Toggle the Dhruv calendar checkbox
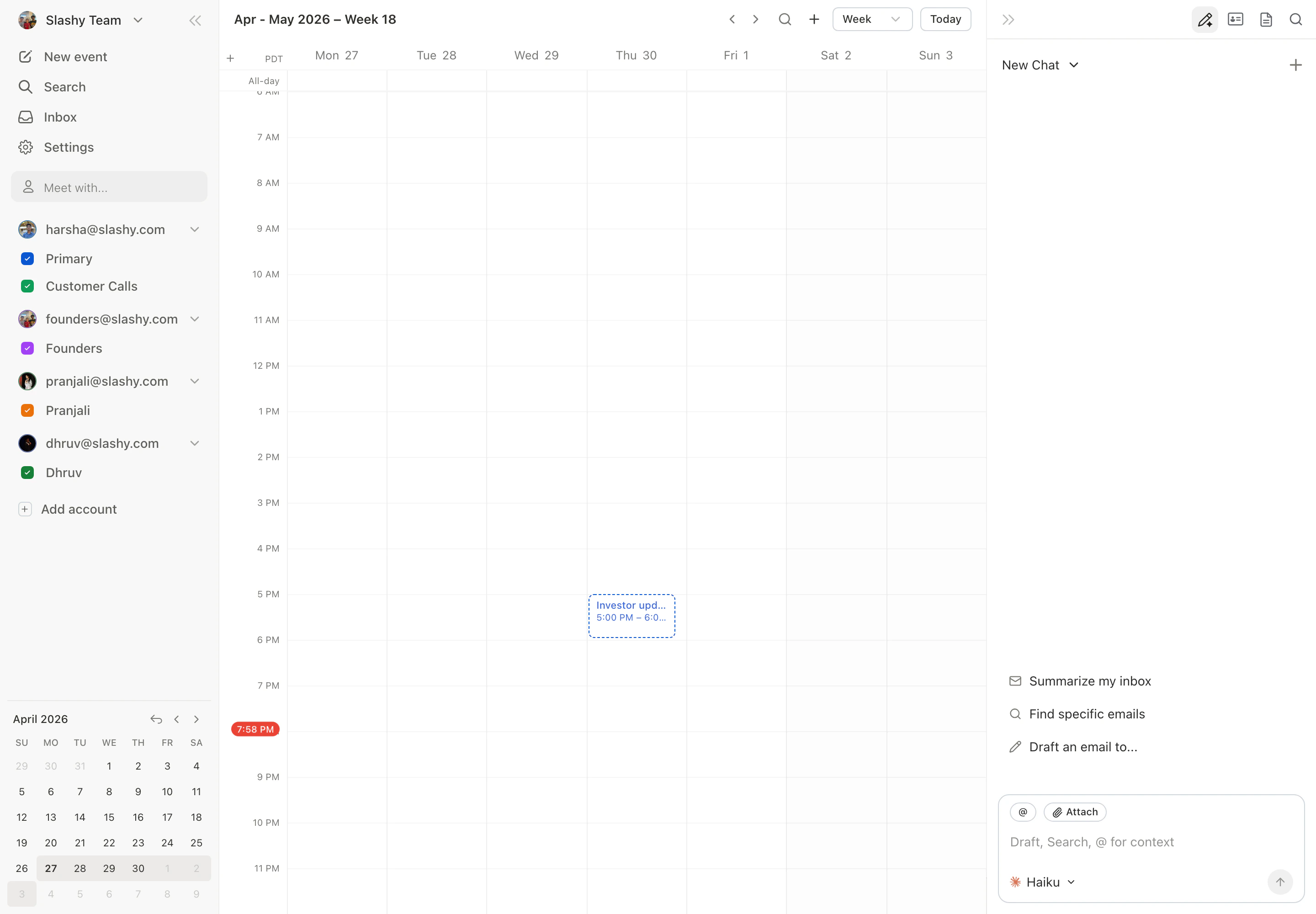Image resolution: width=1316 pixels, height=914 pixels. coord(27,473)
